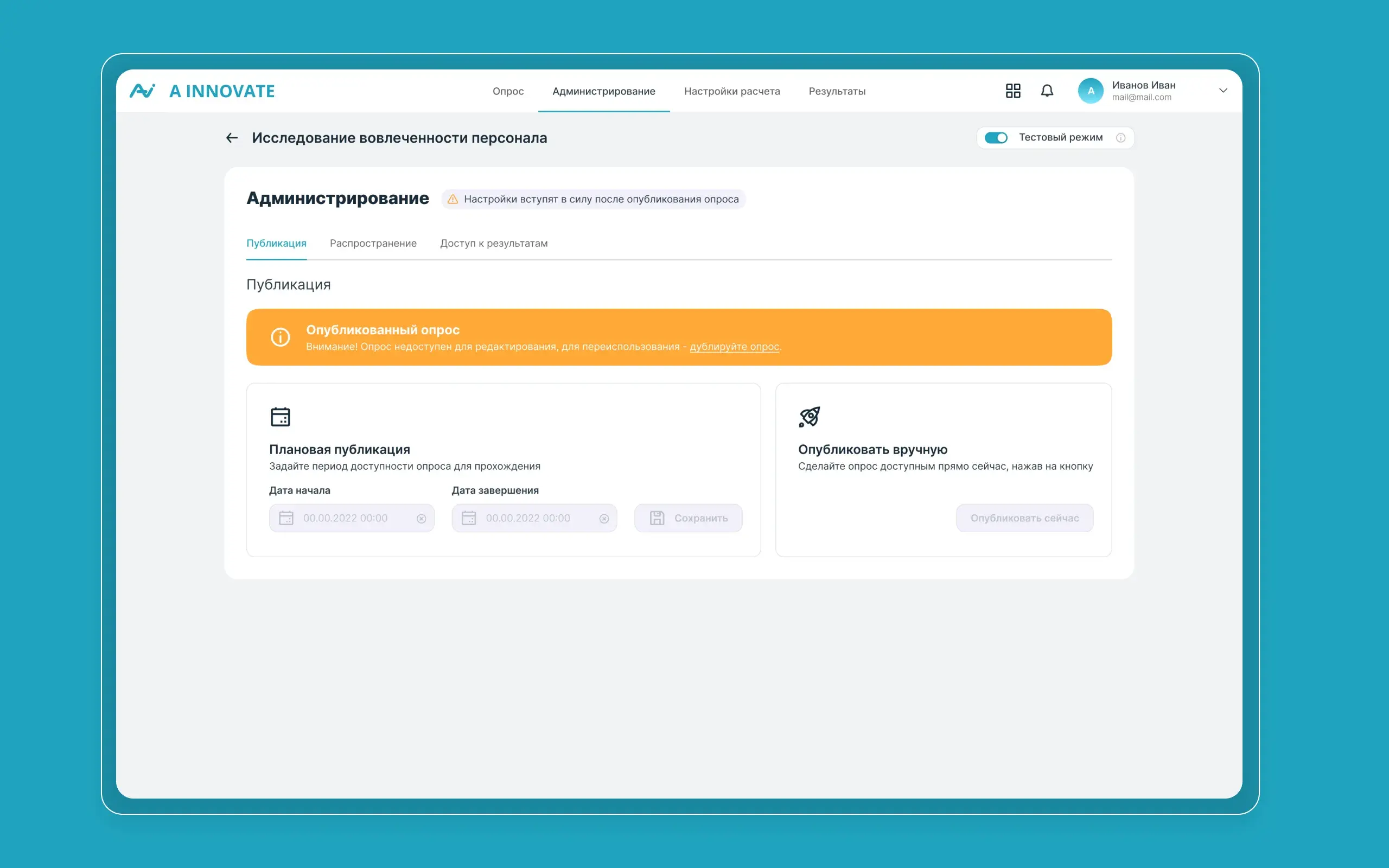Select the Публикация sub-tab
Screen dimensions: 1389x868
276,244
